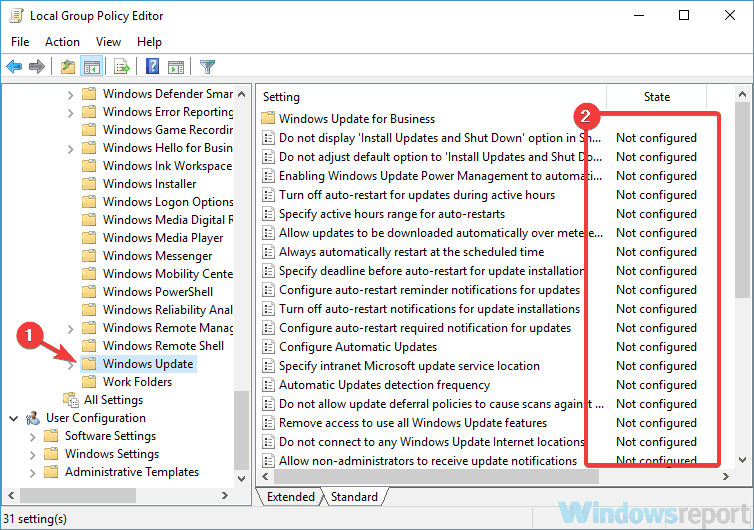Click the tree pane horizontal scroll right arrow
Viewport: 754px width, 530px height.
coord(225,495)
